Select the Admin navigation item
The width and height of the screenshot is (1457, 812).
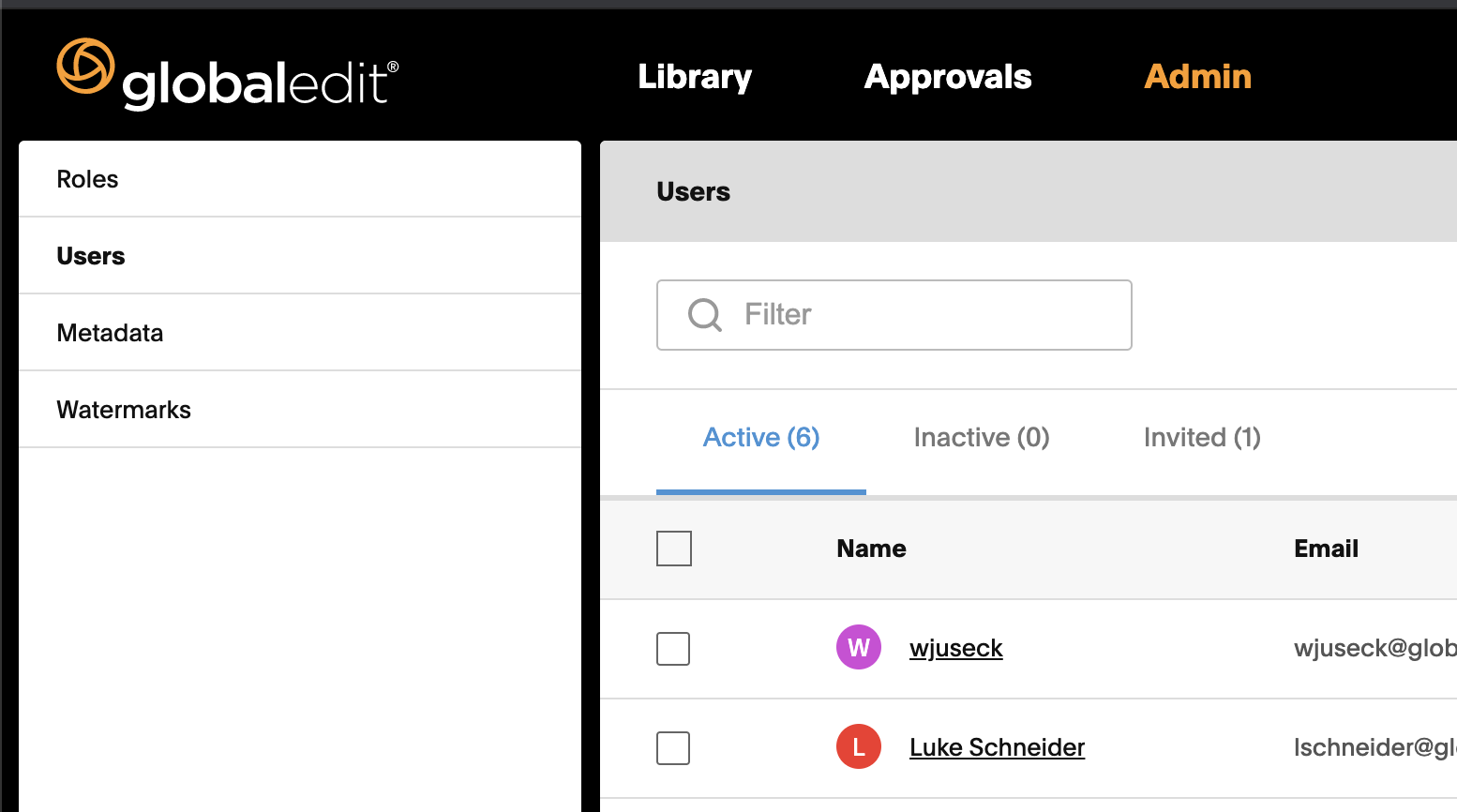(1198, 76)
